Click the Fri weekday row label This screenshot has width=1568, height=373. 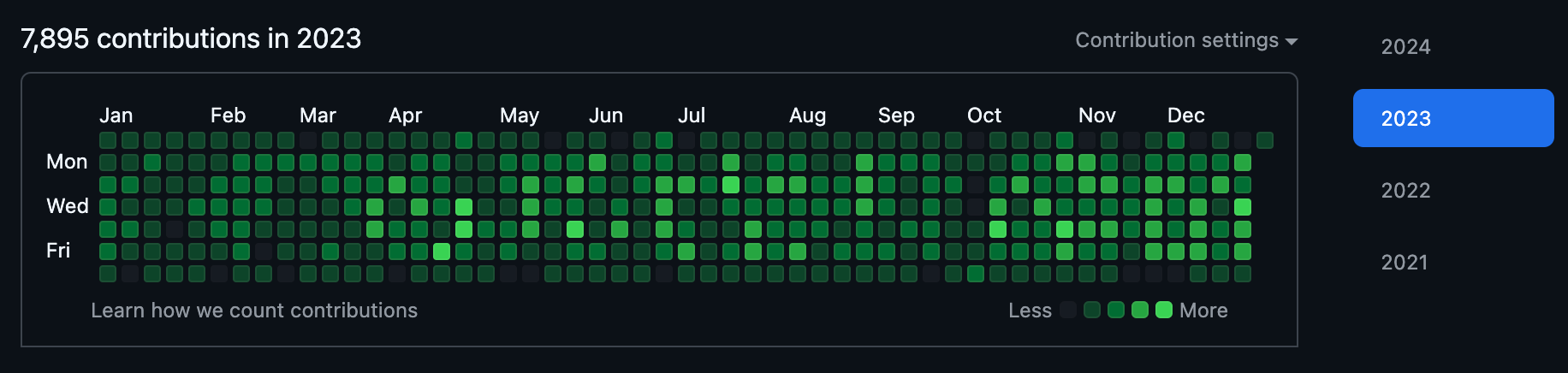pyautogui.click(x=58, y=251)
